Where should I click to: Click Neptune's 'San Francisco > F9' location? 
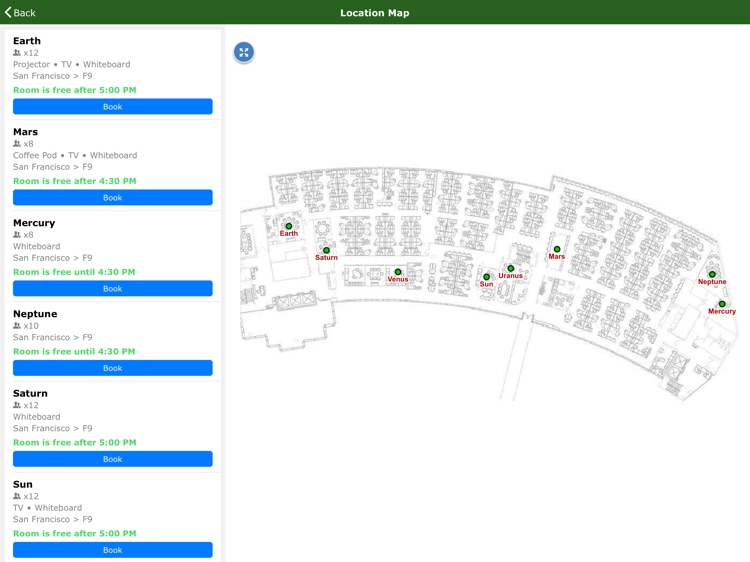click(53, 337)
